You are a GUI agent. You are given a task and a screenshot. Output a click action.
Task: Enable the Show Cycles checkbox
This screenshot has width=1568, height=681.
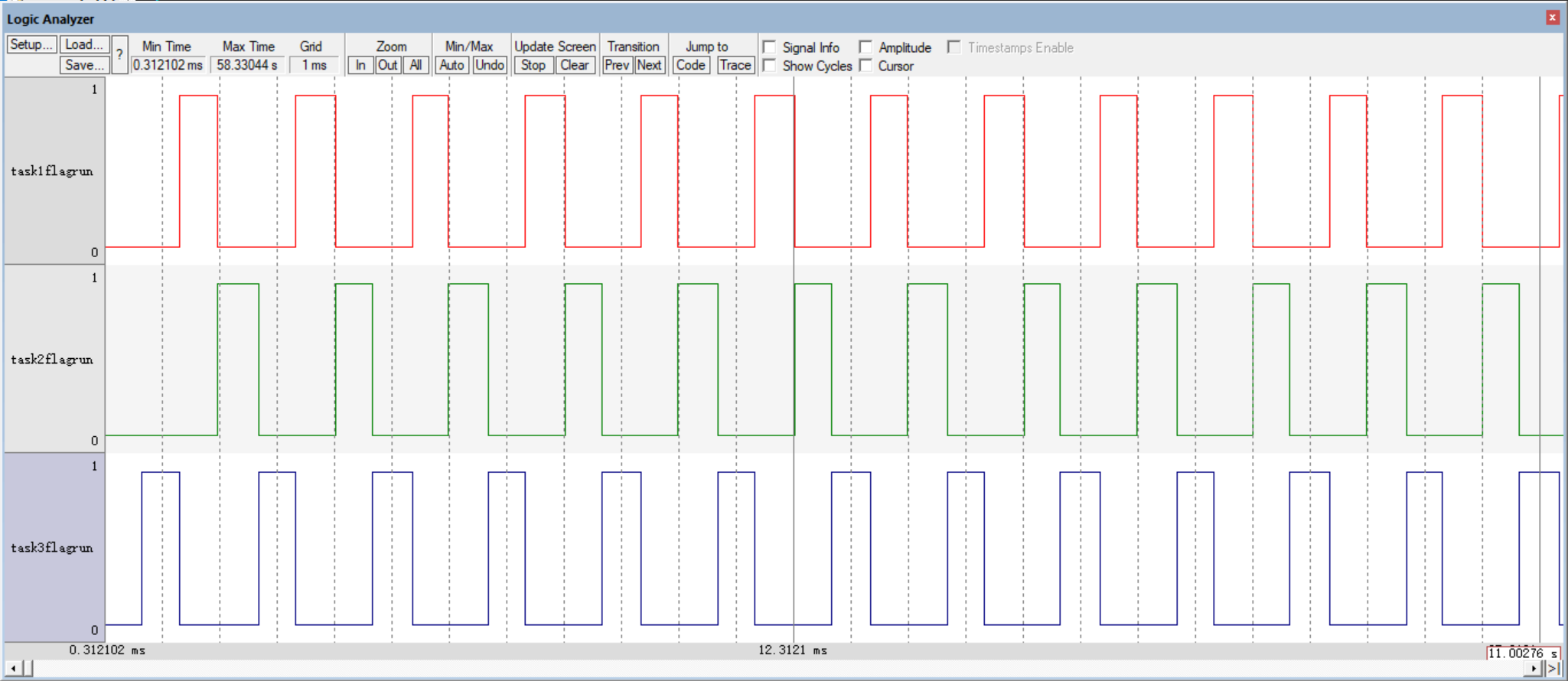point(770,66)
